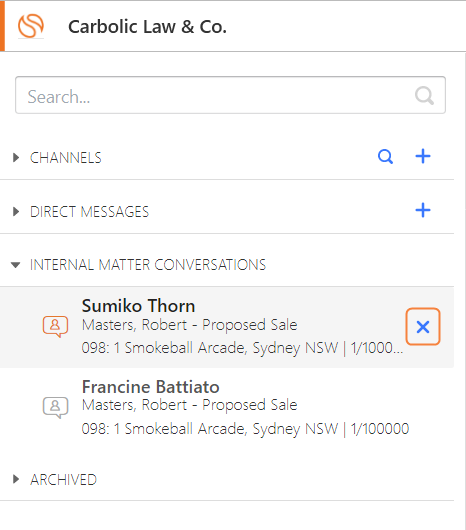Click the Carbolic Law & Co. title
Image resolution: width=466 pixels, height=530 pixels.
coord(147,27)
